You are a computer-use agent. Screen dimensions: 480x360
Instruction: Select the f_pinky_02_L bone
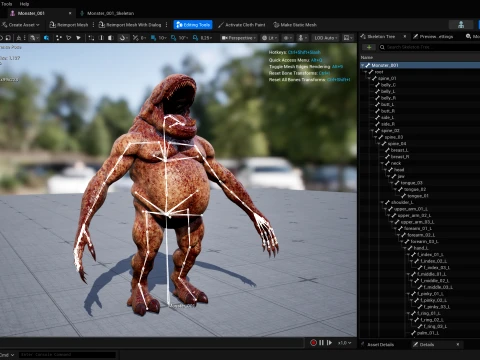point(433,300)
